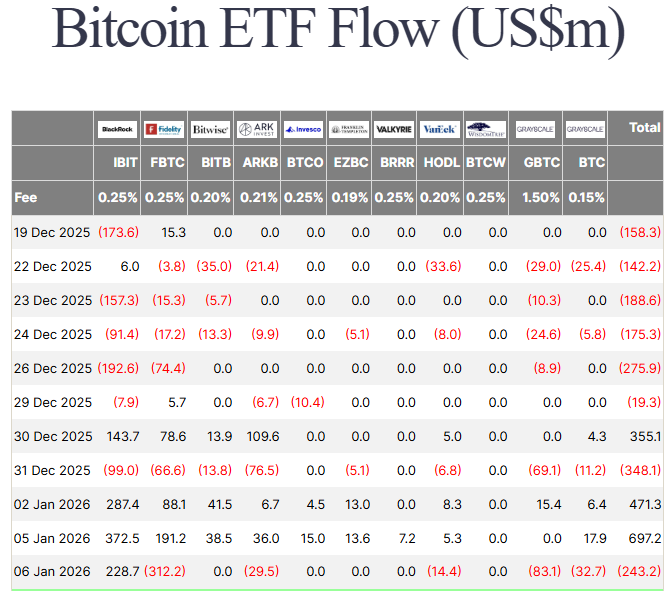The height and width of the screenshot is (591, 670).
Task: Select the 697.2 total value
Action: (643, 538)
